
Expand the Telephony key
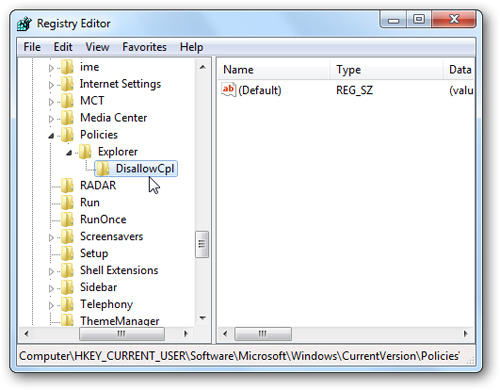pyautogui.click(x=51, y=306)
